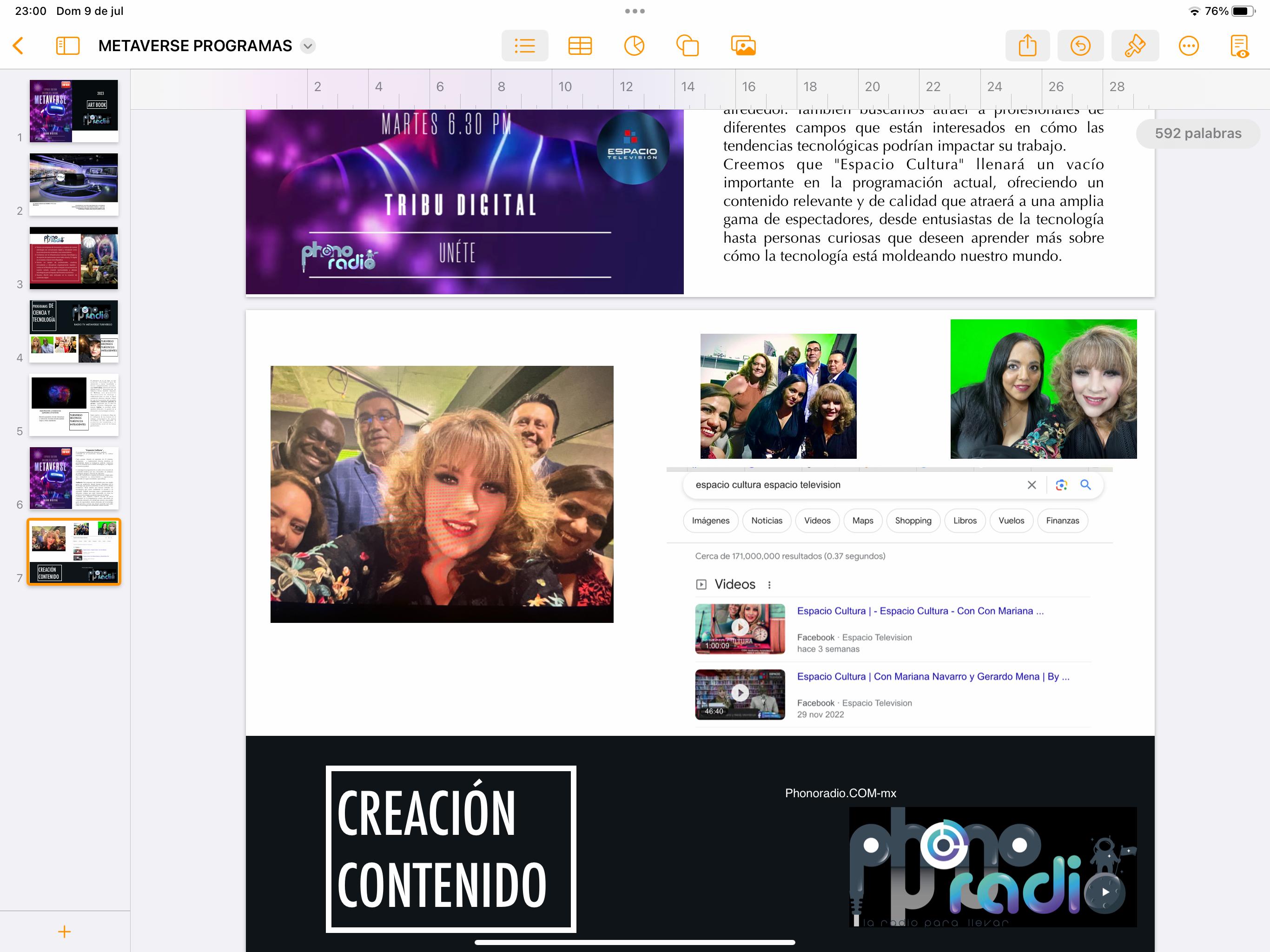Open the document title dropdown chevron
The image size is (1270, 952).
click(308, 46)
